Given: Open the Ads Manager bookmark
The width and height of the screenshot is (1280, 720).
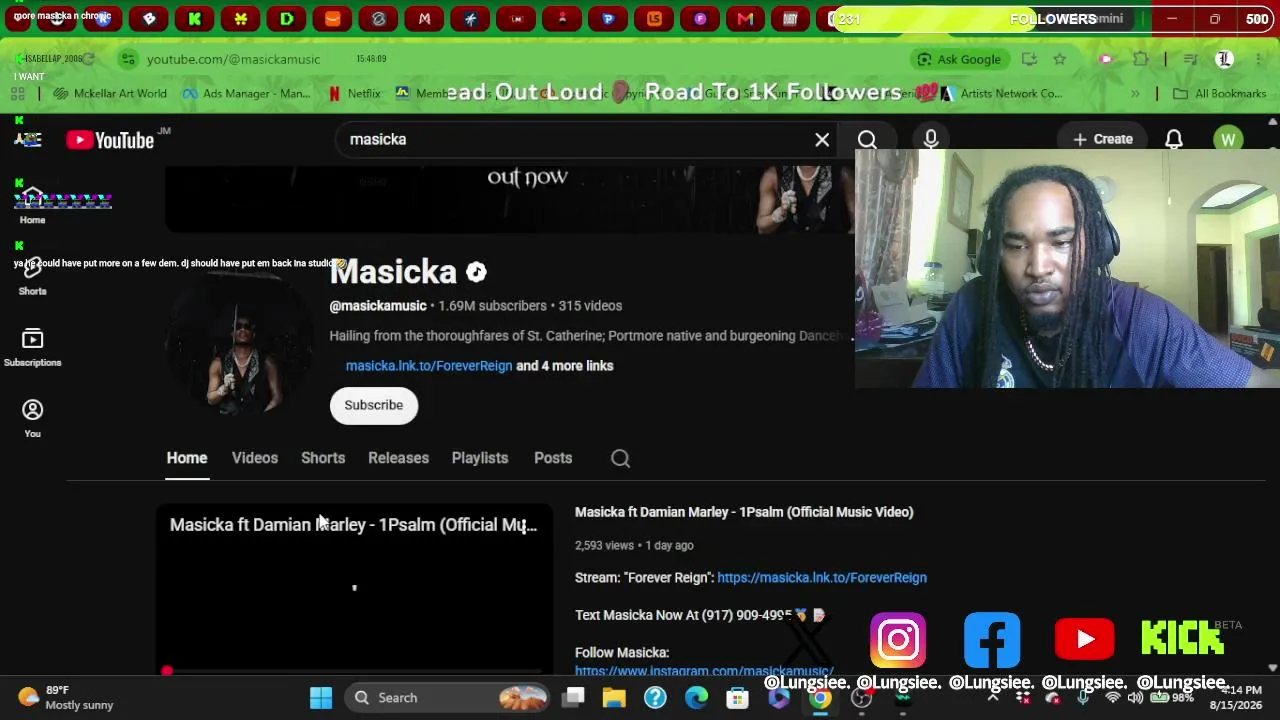Looking at the screenshot, I should [x=246, y=94].
